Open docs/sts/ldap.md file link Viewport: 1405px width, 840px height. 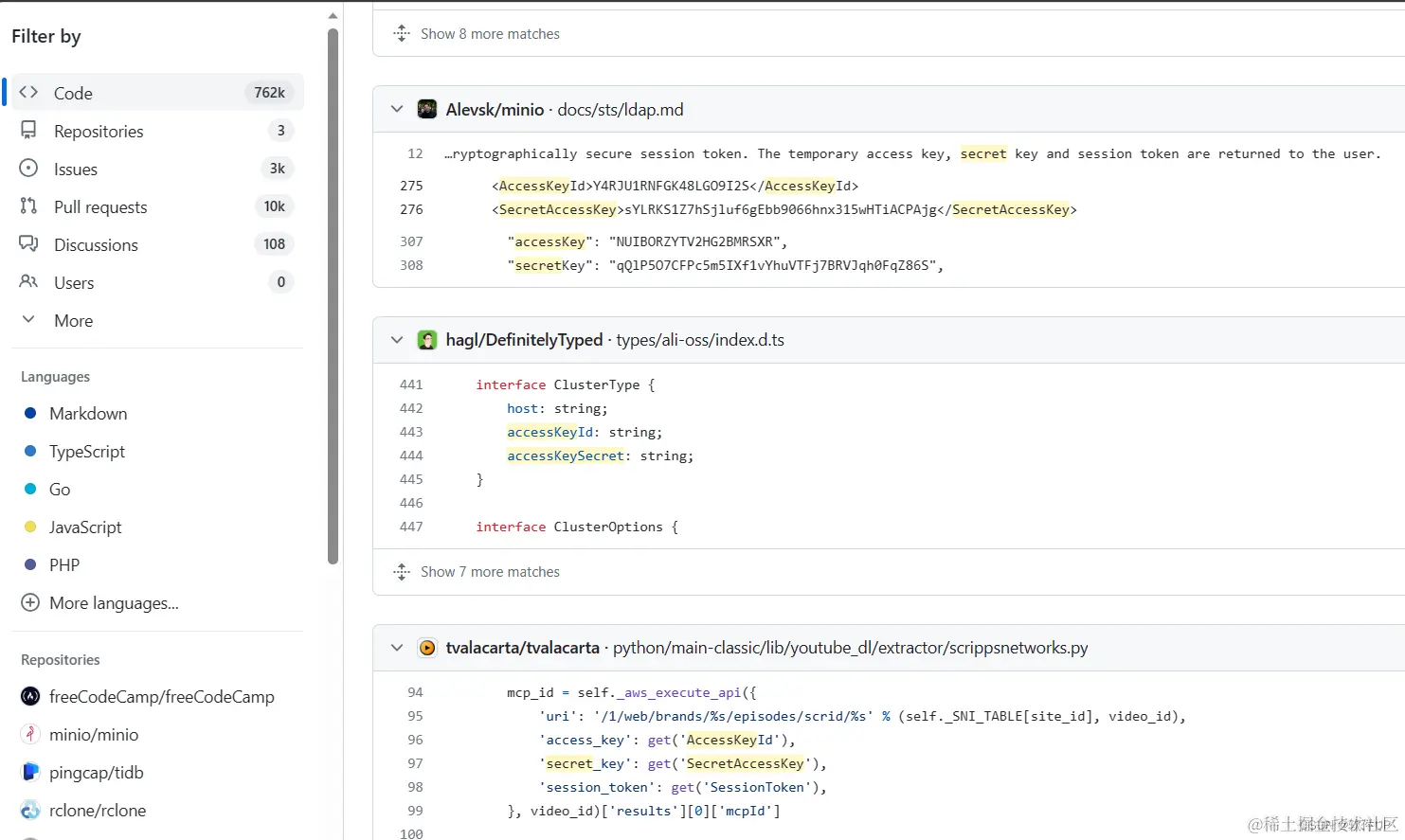coord(621,109)
